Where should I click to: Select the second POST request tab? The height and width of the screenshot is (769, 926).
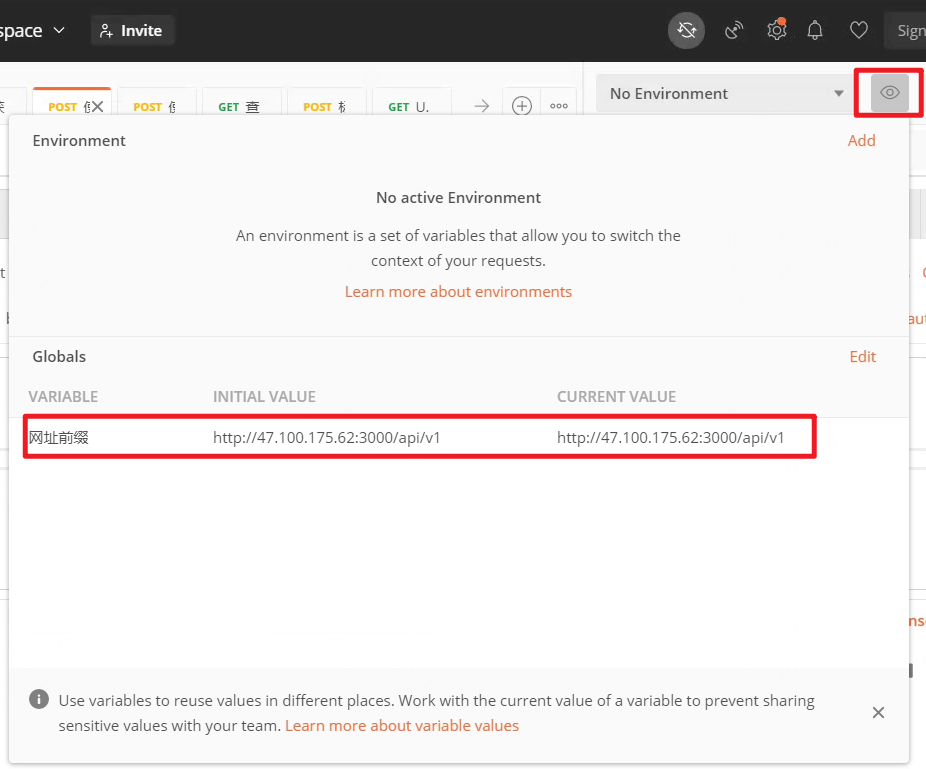[x=155, y=107]
